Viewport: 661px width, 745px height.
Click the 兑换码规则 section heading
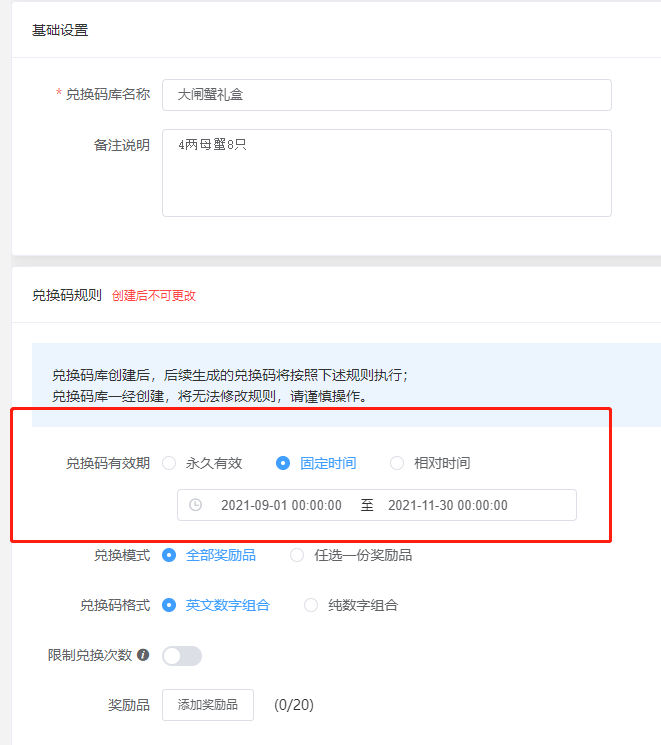click(67, 296)
